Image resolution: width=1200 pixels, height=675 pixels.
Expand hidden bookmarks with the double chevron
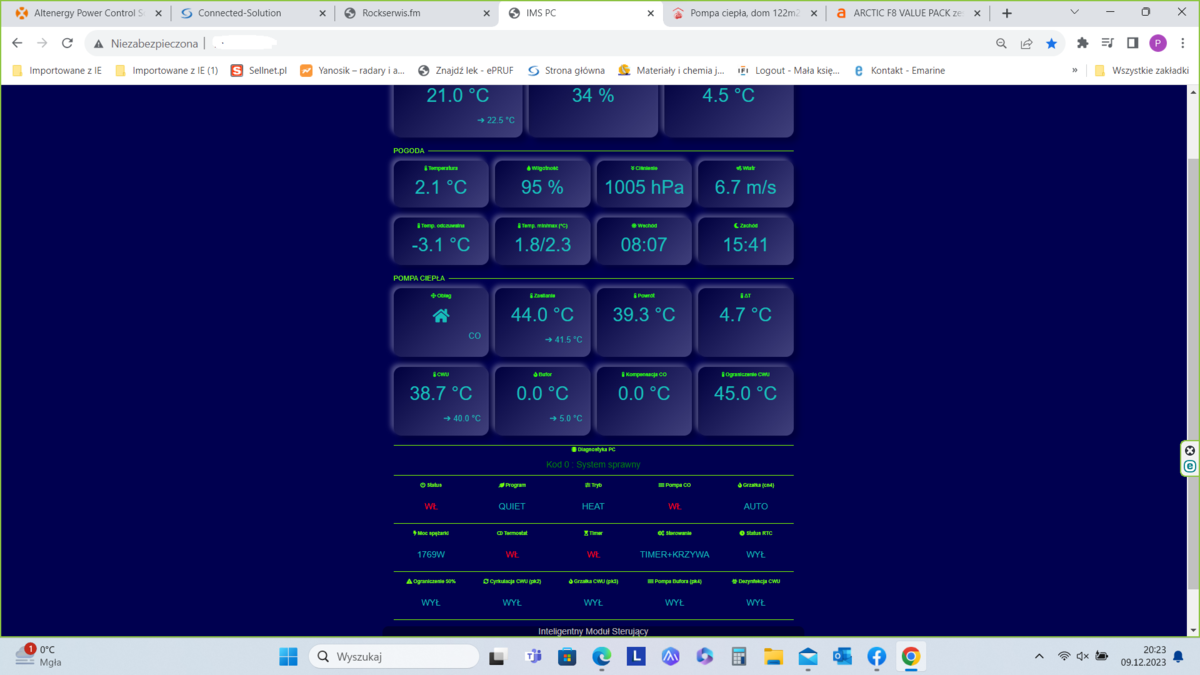[x=1075, y=71]
